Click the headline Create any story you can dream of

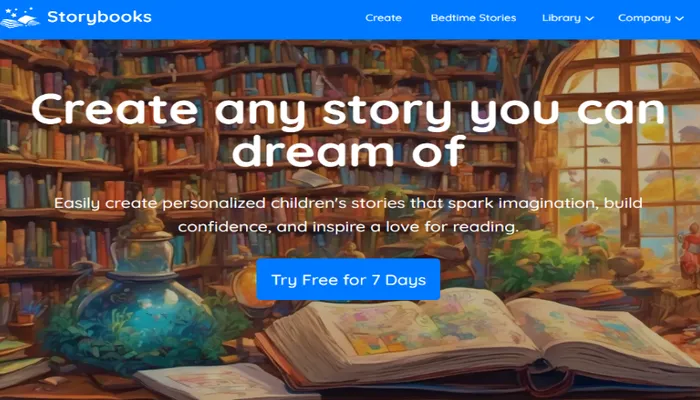348,130
